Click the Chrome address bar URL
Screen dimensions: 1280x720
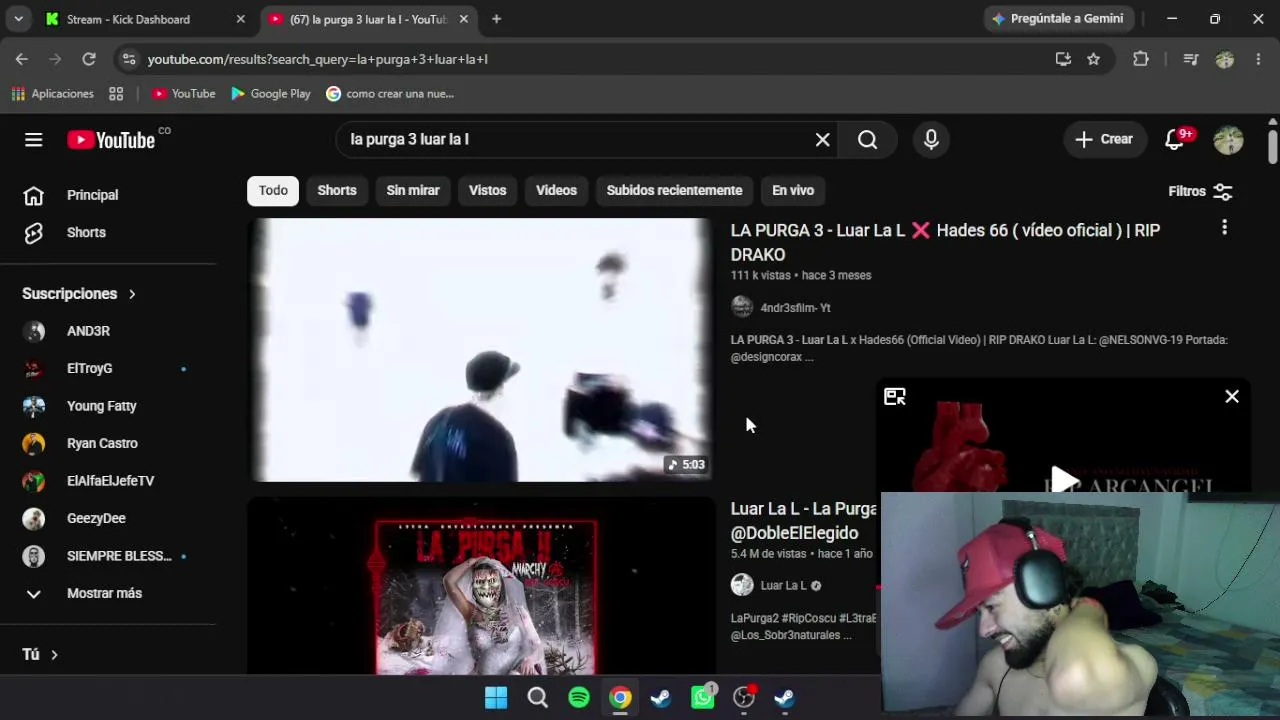[x=318, y=59]
